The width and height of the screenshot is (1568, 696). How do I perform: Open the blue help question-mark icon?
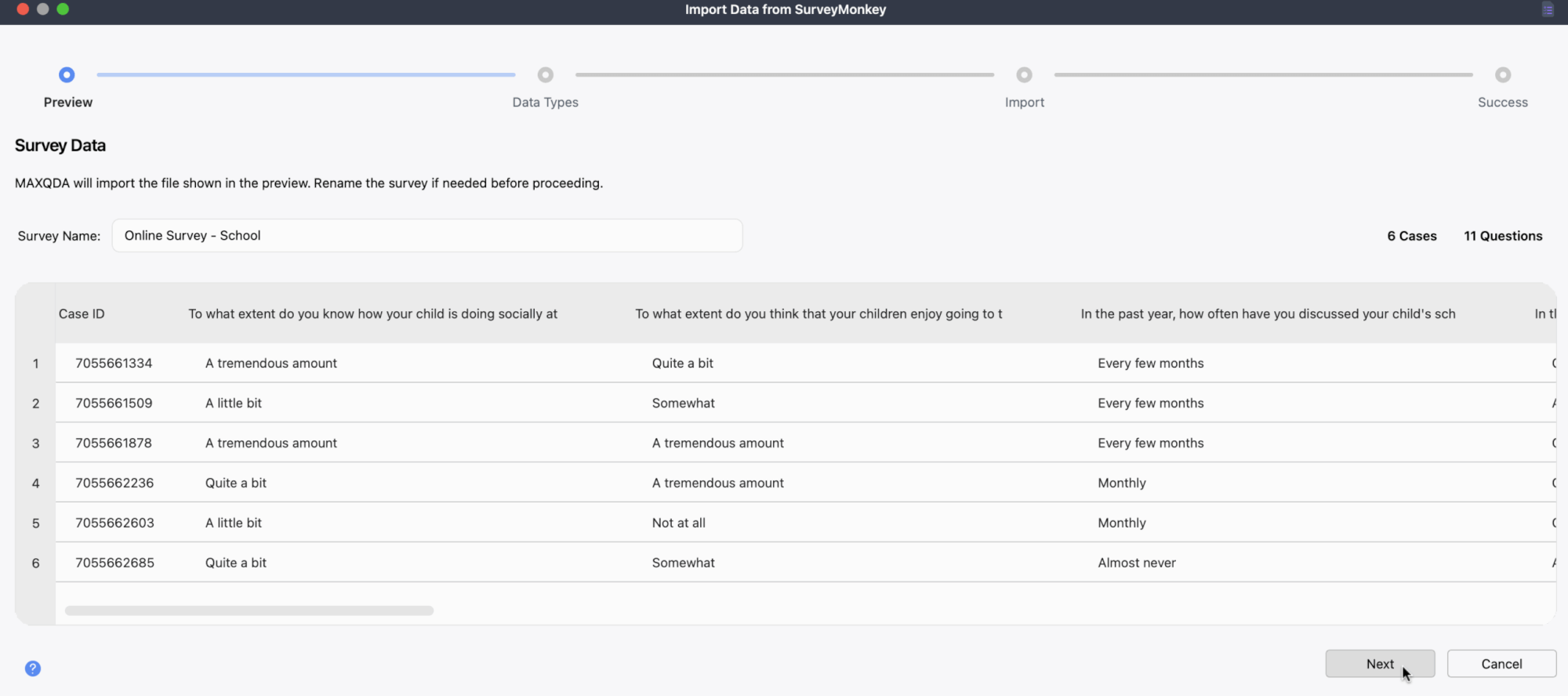[33, 668]
